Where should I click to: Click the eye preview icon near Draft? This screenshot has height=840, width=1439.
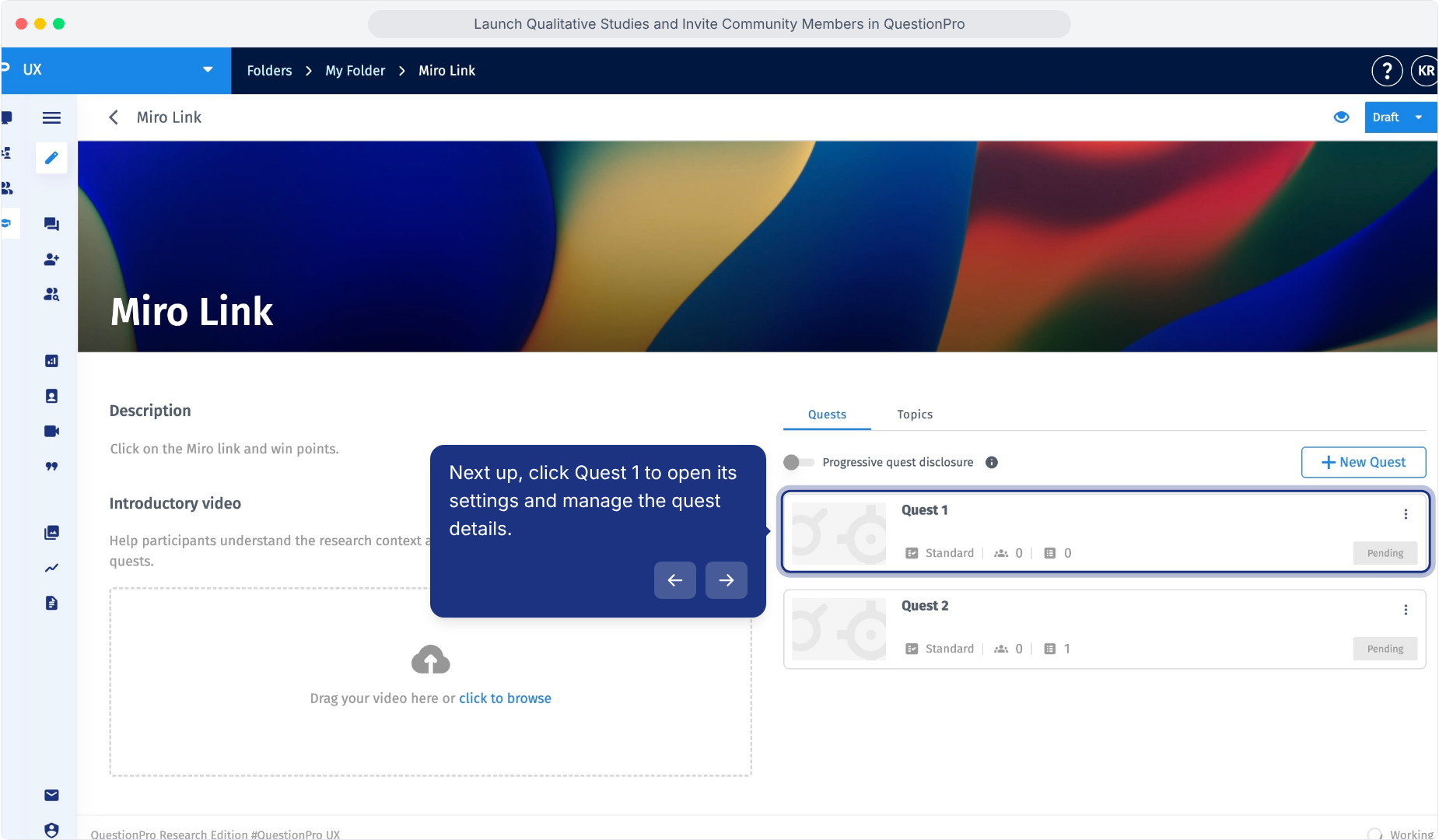point(1341,117)
